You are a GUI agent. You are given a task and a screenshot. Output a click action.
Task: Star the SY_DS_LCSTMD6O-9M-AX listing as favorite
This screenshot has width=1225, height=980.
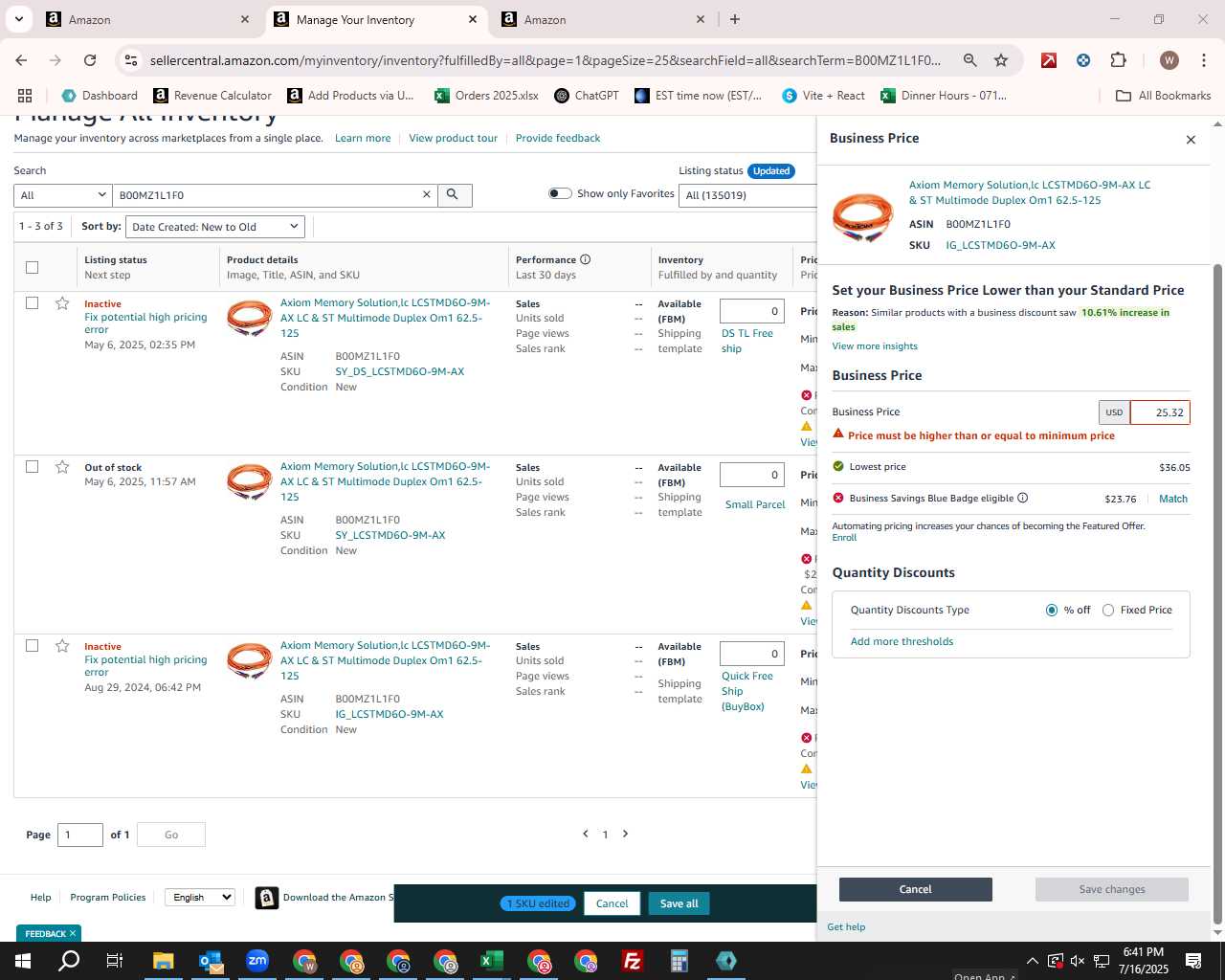62,303
